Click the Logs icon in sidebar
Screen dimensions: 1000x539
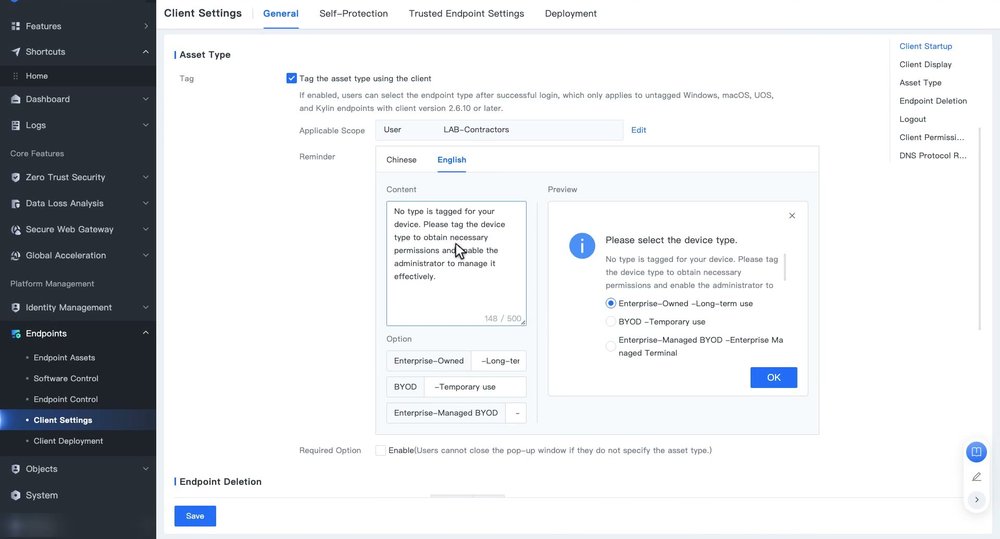tap(15, 125)
